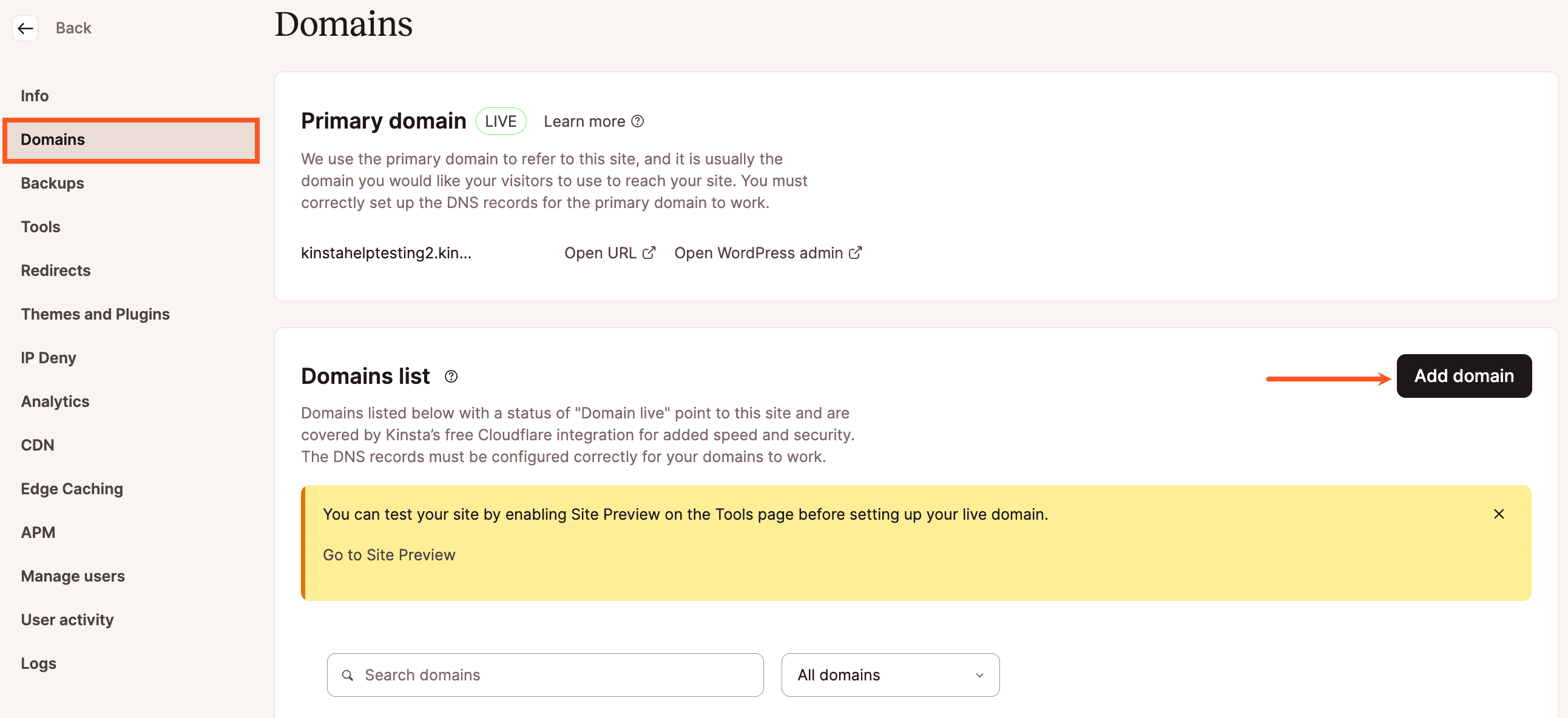Click the Open URL external link icon
This screenshot has height=718, width=1568.
click(649, 252)
